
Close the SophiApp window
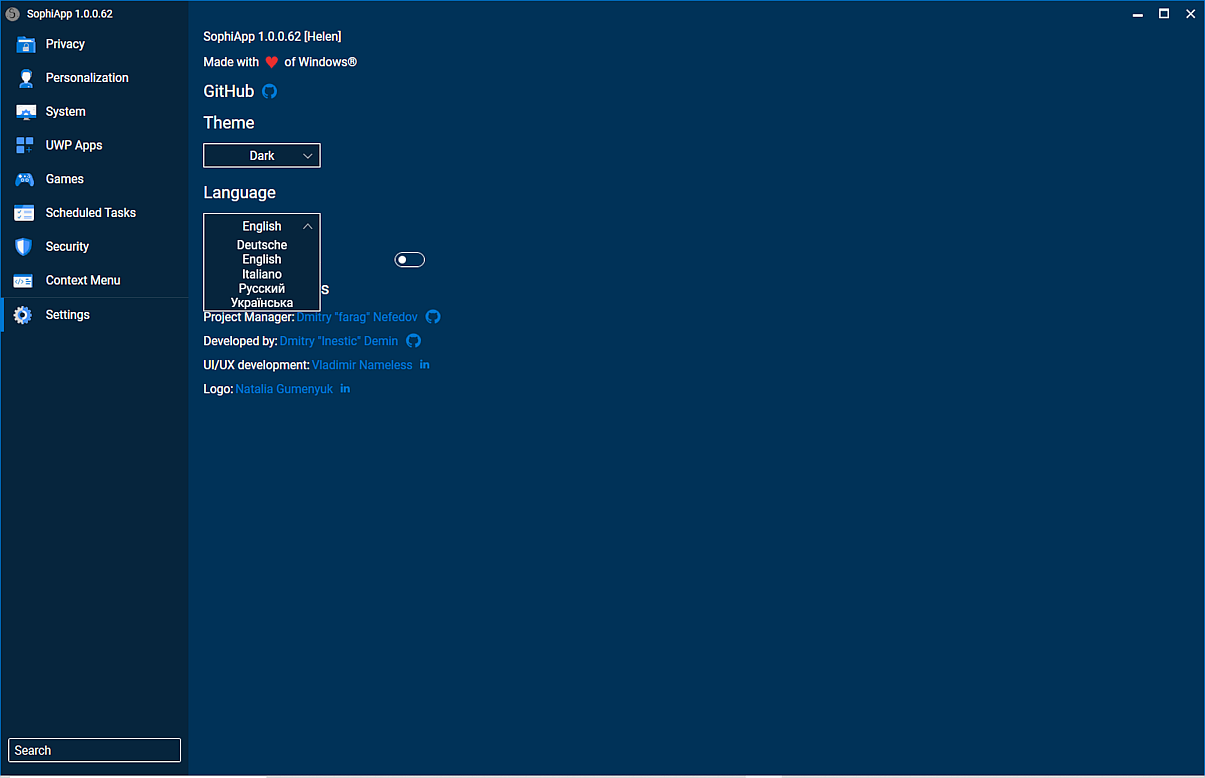click(1190, 14)
